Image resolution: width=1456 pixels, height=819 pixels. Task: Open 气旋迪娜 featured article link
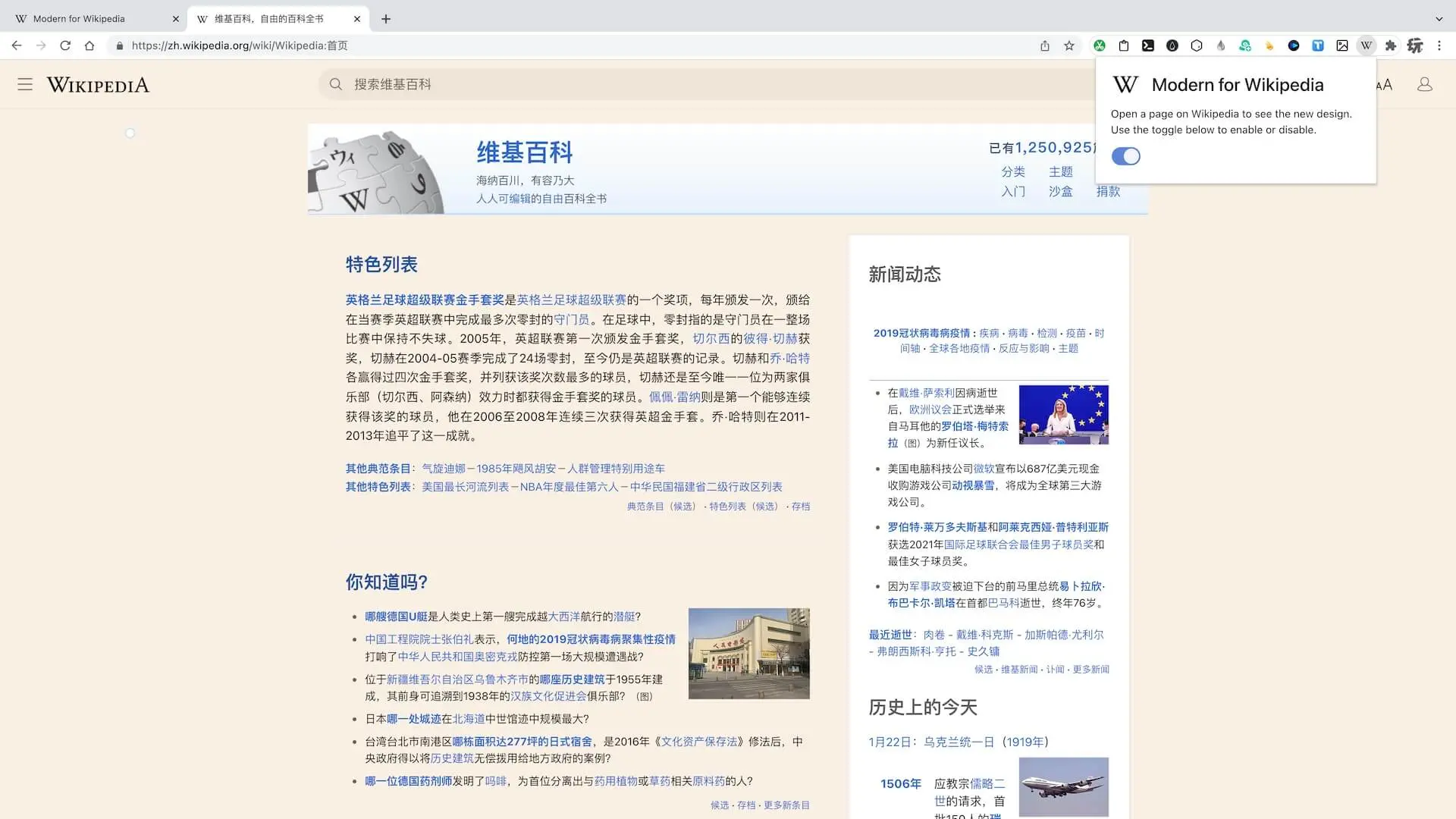point(444,469)
